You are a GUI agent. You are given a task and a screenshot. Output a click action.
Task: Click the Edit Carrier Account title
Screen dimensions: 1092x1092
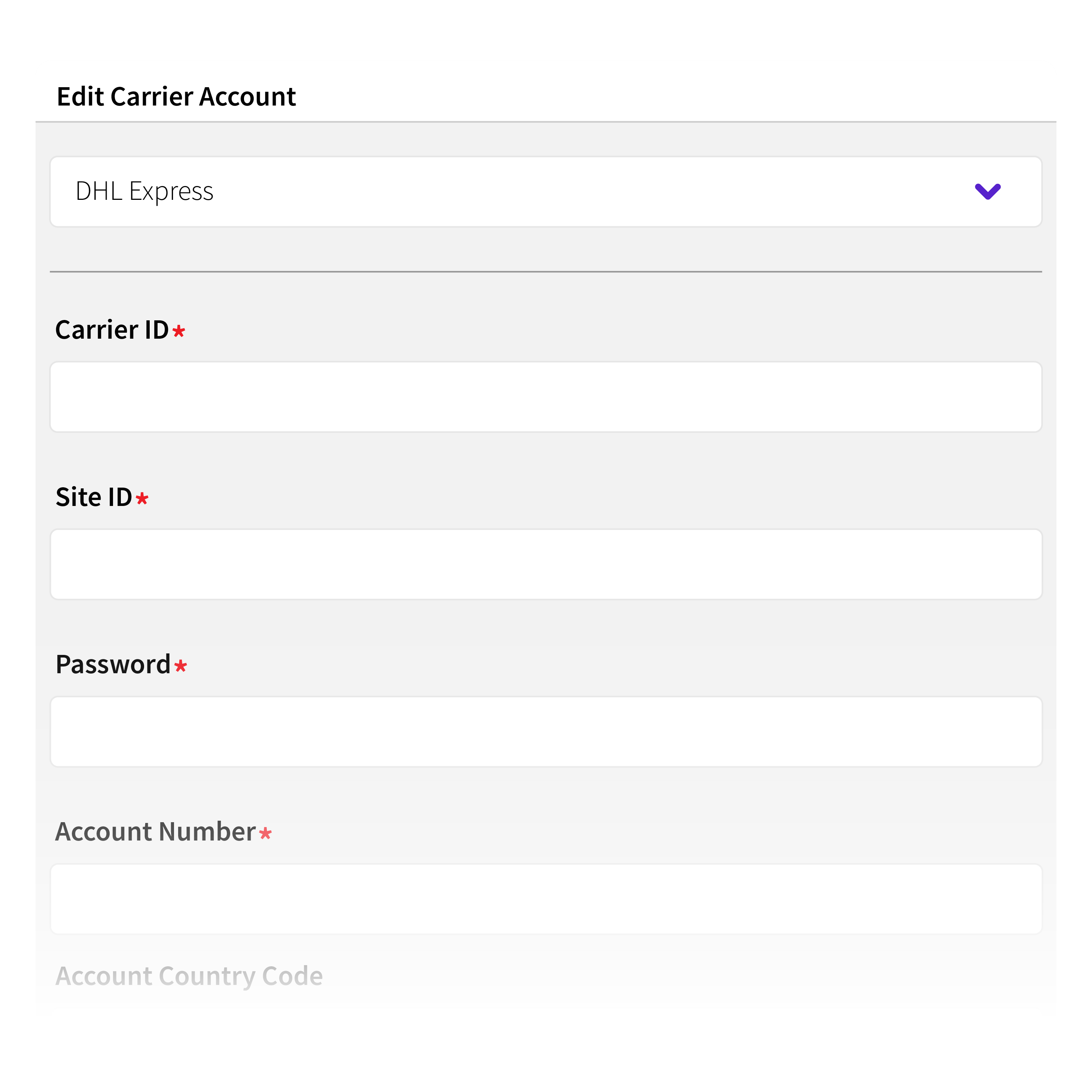[x=176, y=96]
